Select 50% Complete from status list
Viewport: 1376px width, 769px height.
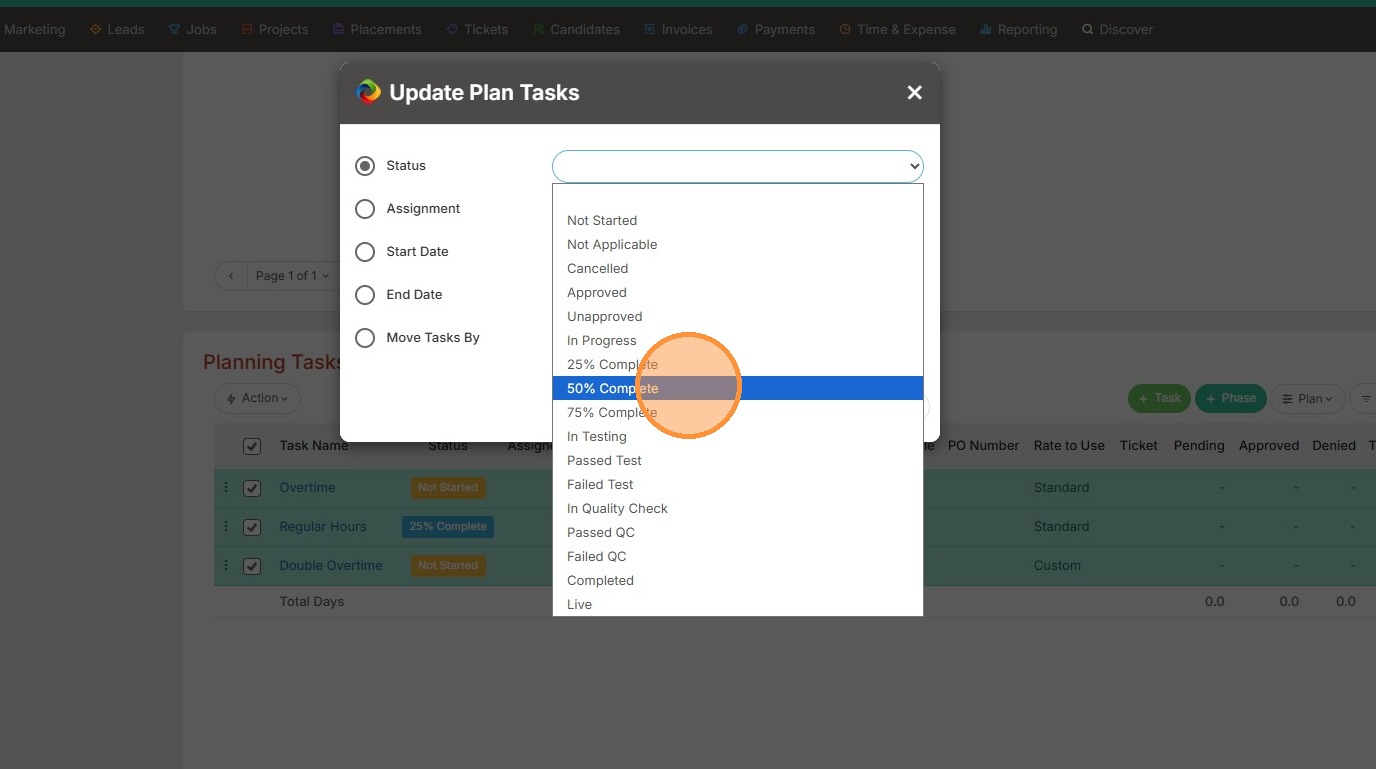(x=612, y=388)
